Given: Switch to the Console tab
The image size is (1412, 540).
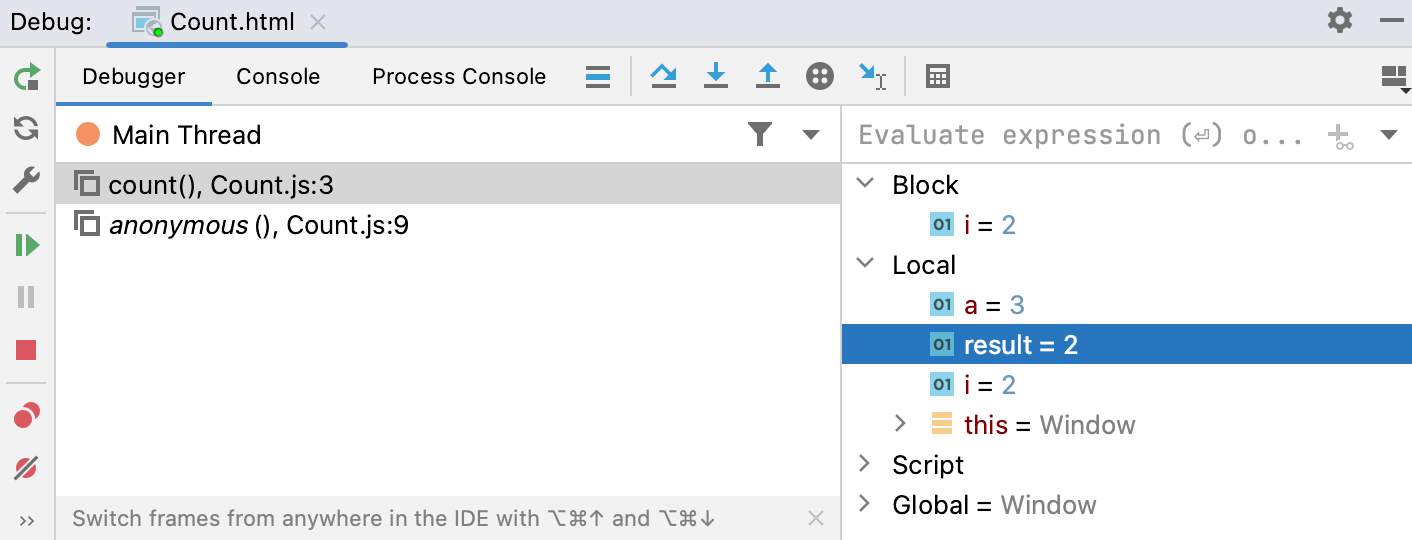Looking at the screenshot, I should tap(278, 77).
